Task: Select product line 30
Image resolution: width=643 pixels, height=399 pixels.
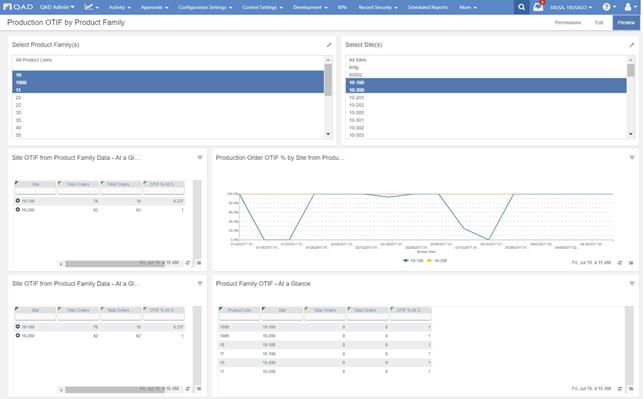Action: 168,112
